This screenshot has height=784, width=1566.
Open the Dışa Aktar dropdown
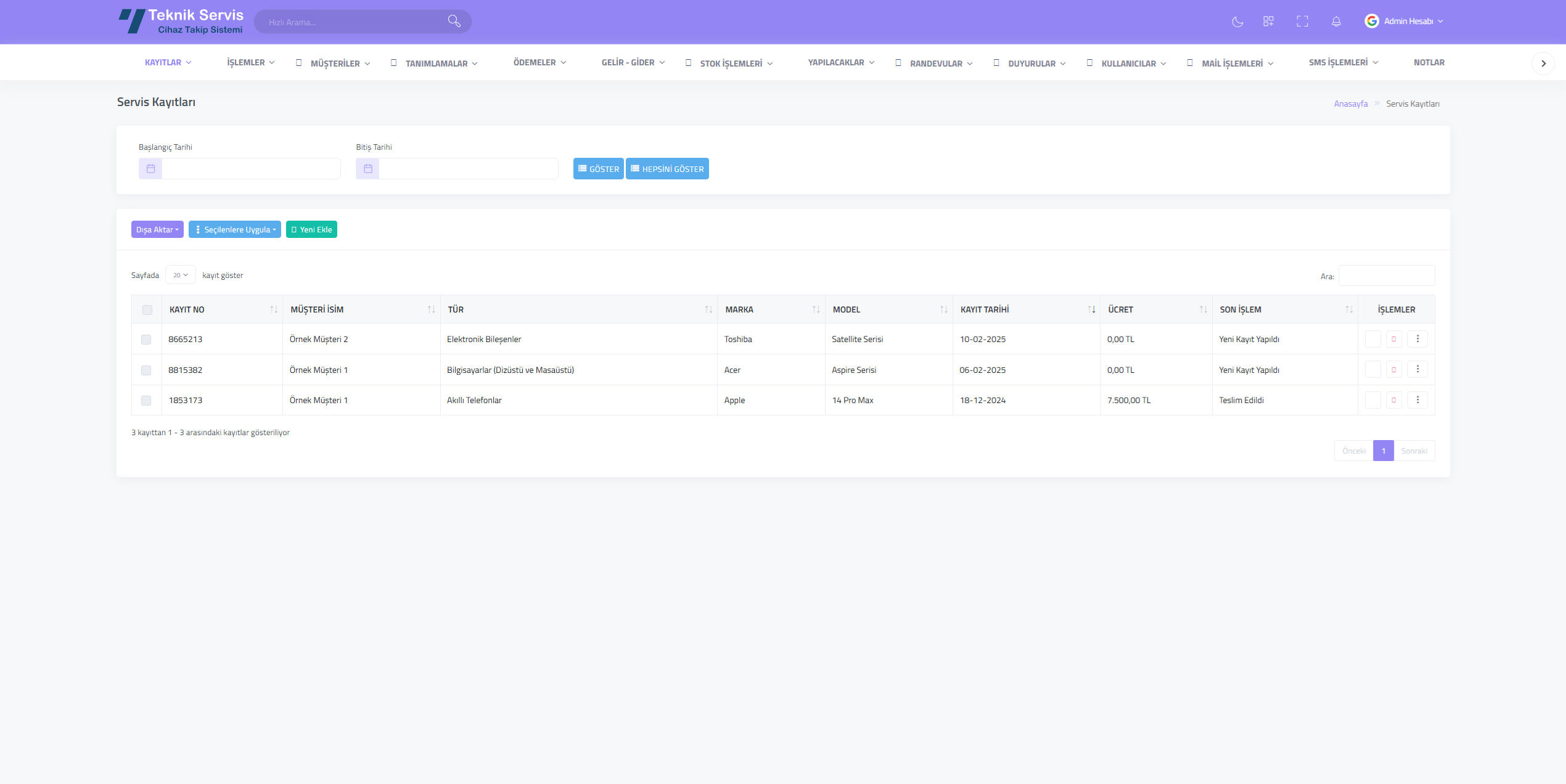[x=157, y=230]
